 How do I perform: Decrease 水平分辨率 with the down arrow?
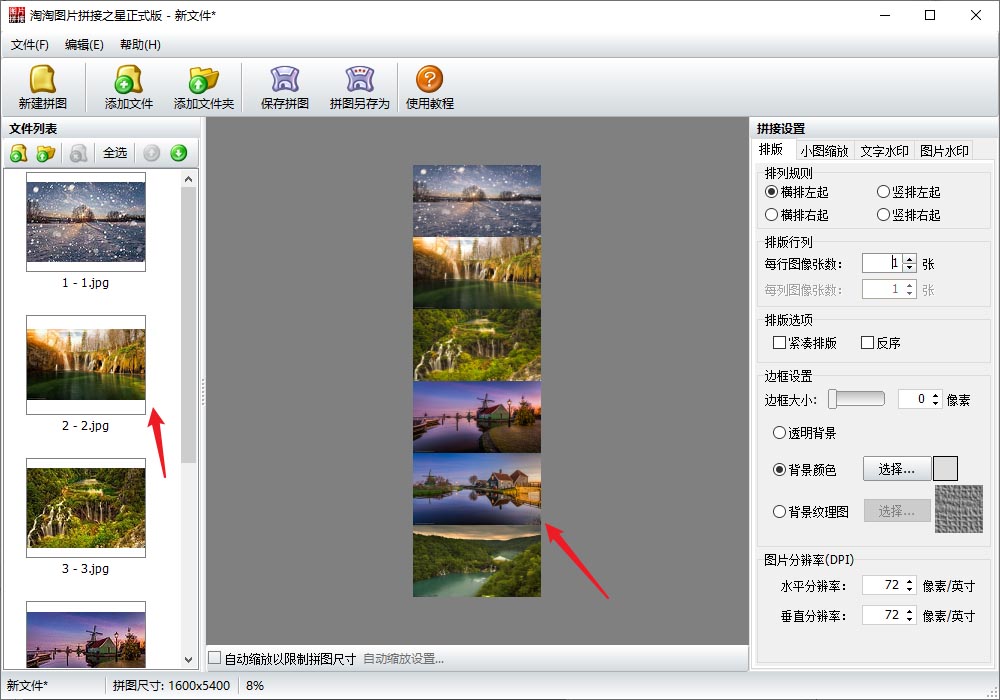(x=909, y=590)
